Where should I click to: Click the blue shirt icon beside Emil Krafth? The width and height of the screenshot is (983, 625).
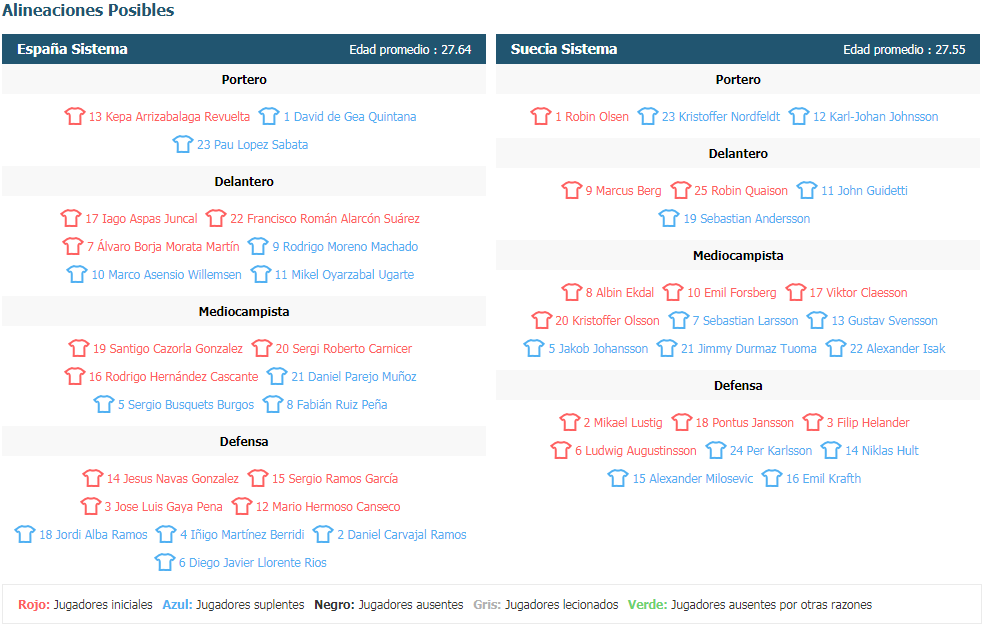click(772, 478)
